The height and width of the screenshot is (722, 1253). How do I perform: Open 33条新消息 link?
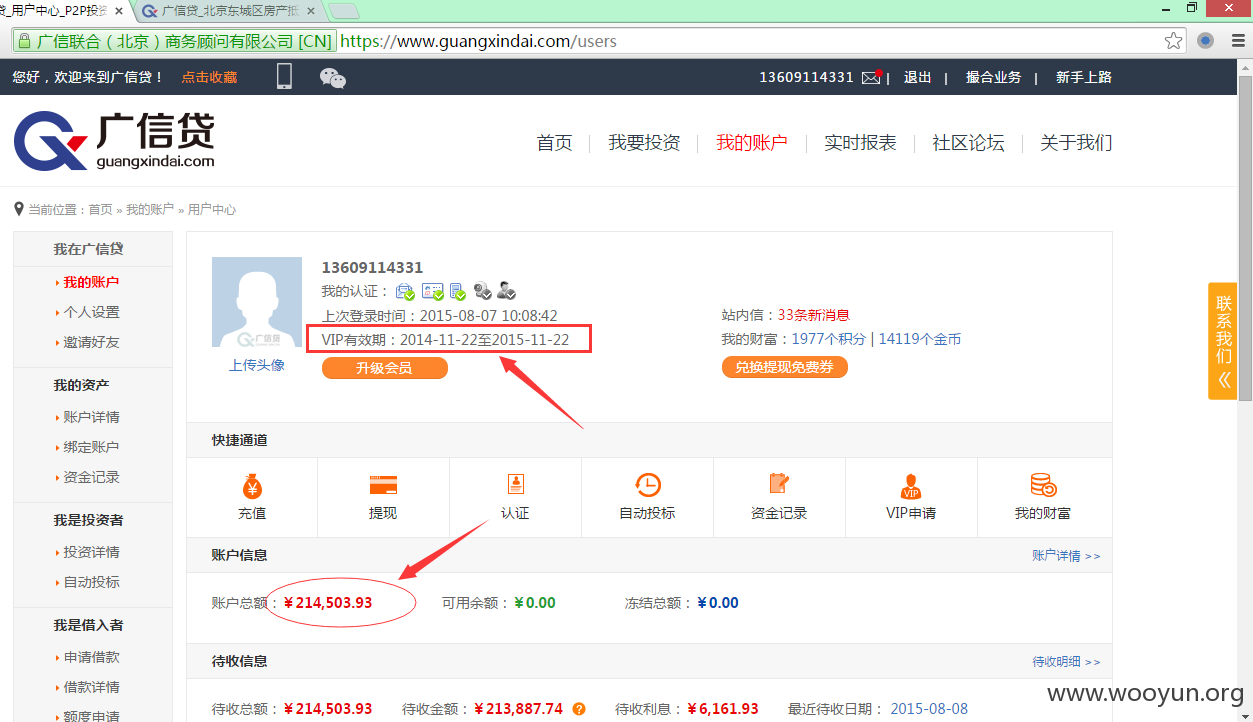(x=814, y=315)
